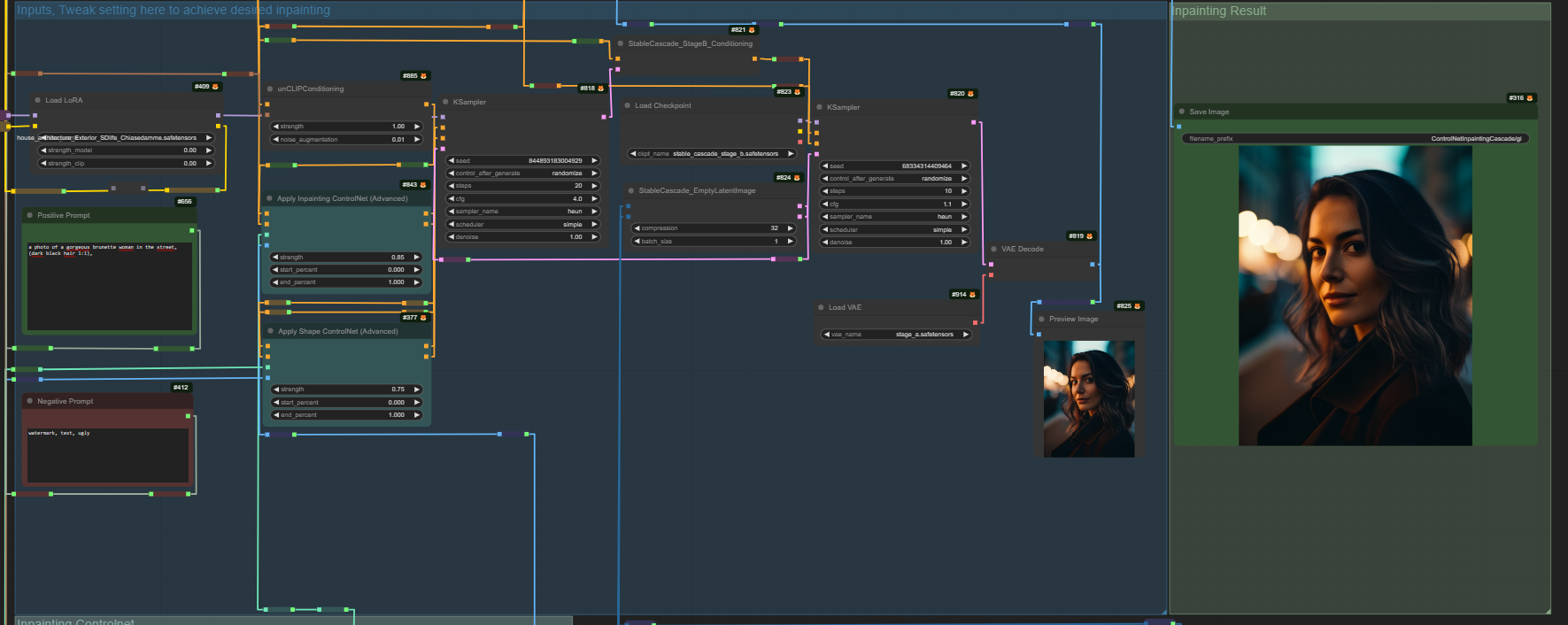Collapse the Load LoRA node via its dot
The height and width of the screenshot is (625, 1568).
click(x=37, y=100)
